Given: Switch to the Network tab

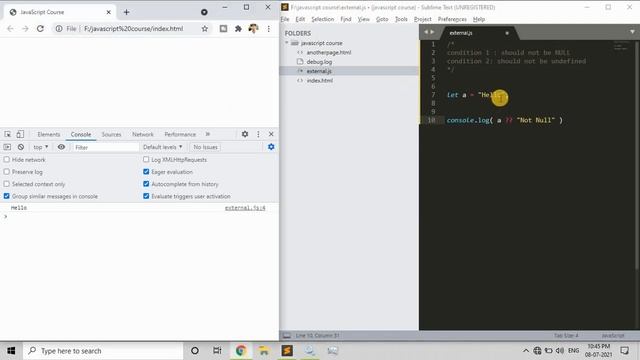Looking at the screenshot, I should pos(143,134).
